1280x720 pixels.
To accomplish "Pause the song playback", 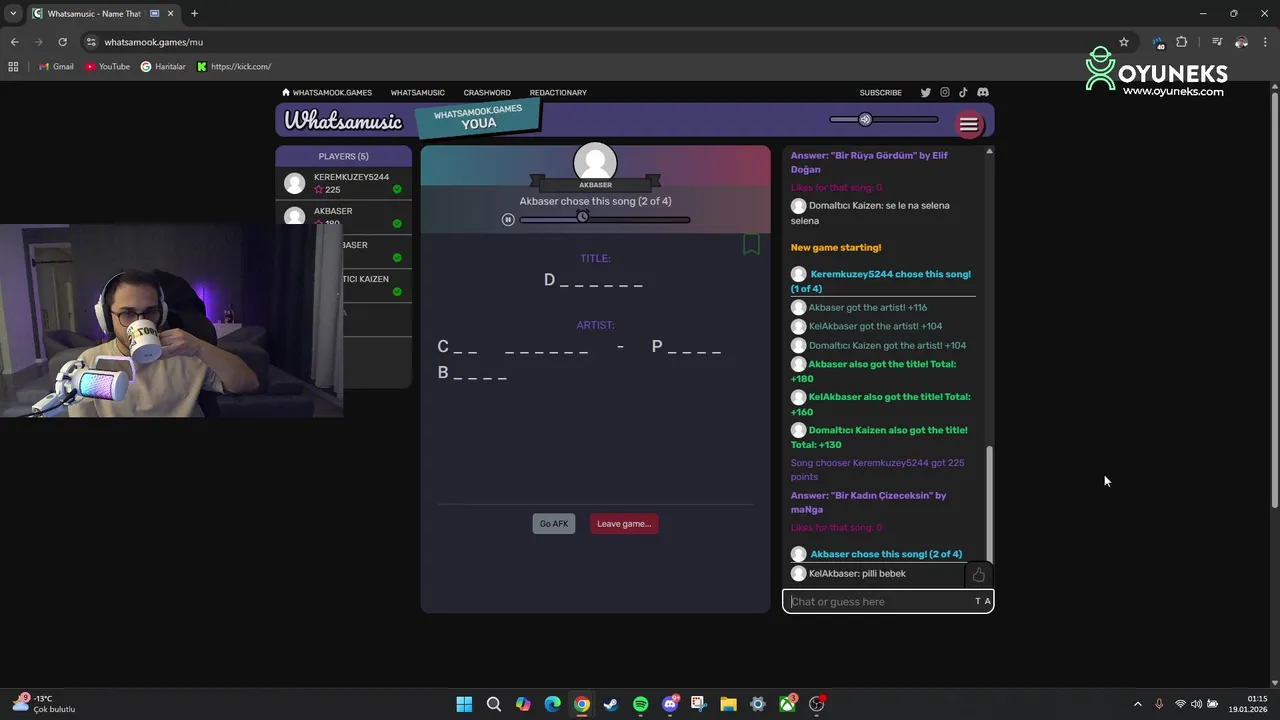I will click(x=508, y=219).
